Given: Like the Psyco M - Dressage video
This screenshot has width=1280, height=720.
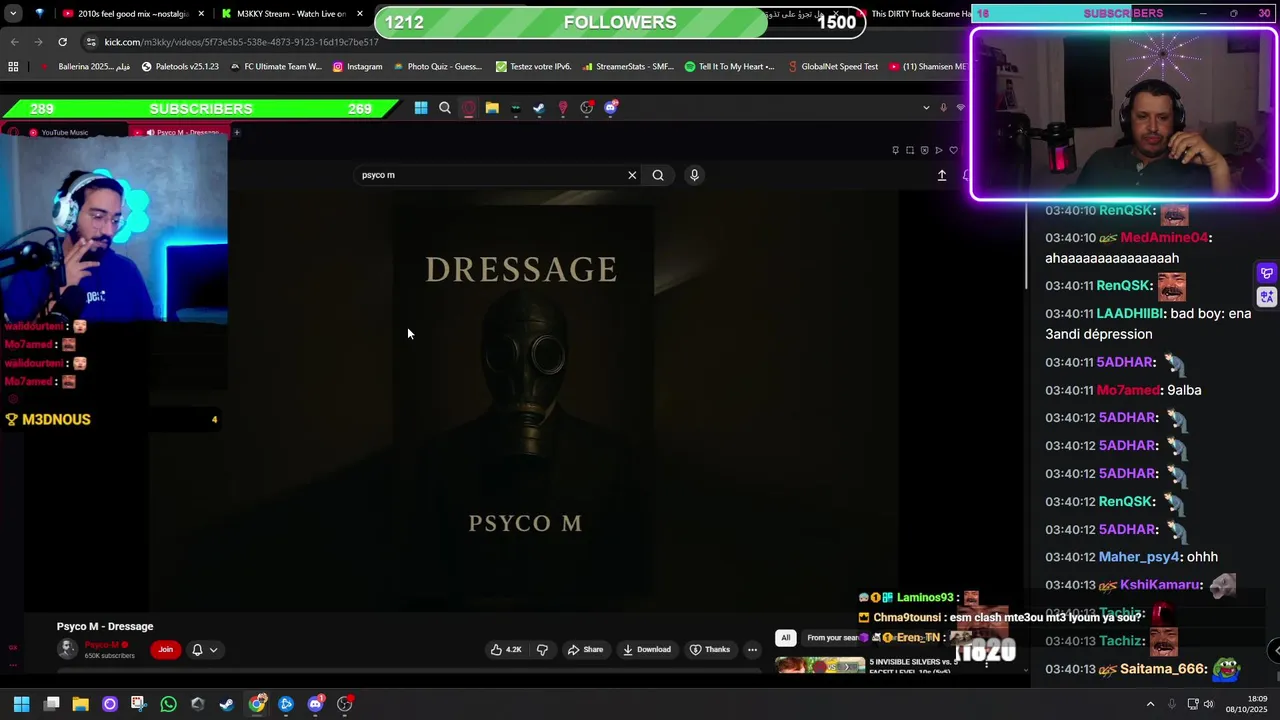Looking at the screenshot, I should point(506,650).
